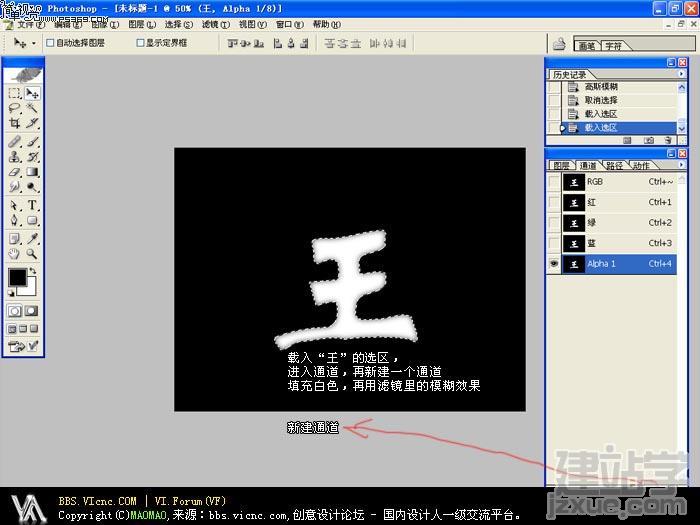Toggle visibility of the 绿 channel
The height and width of the screenshot is (525, 700).
[x=554, y=223]
